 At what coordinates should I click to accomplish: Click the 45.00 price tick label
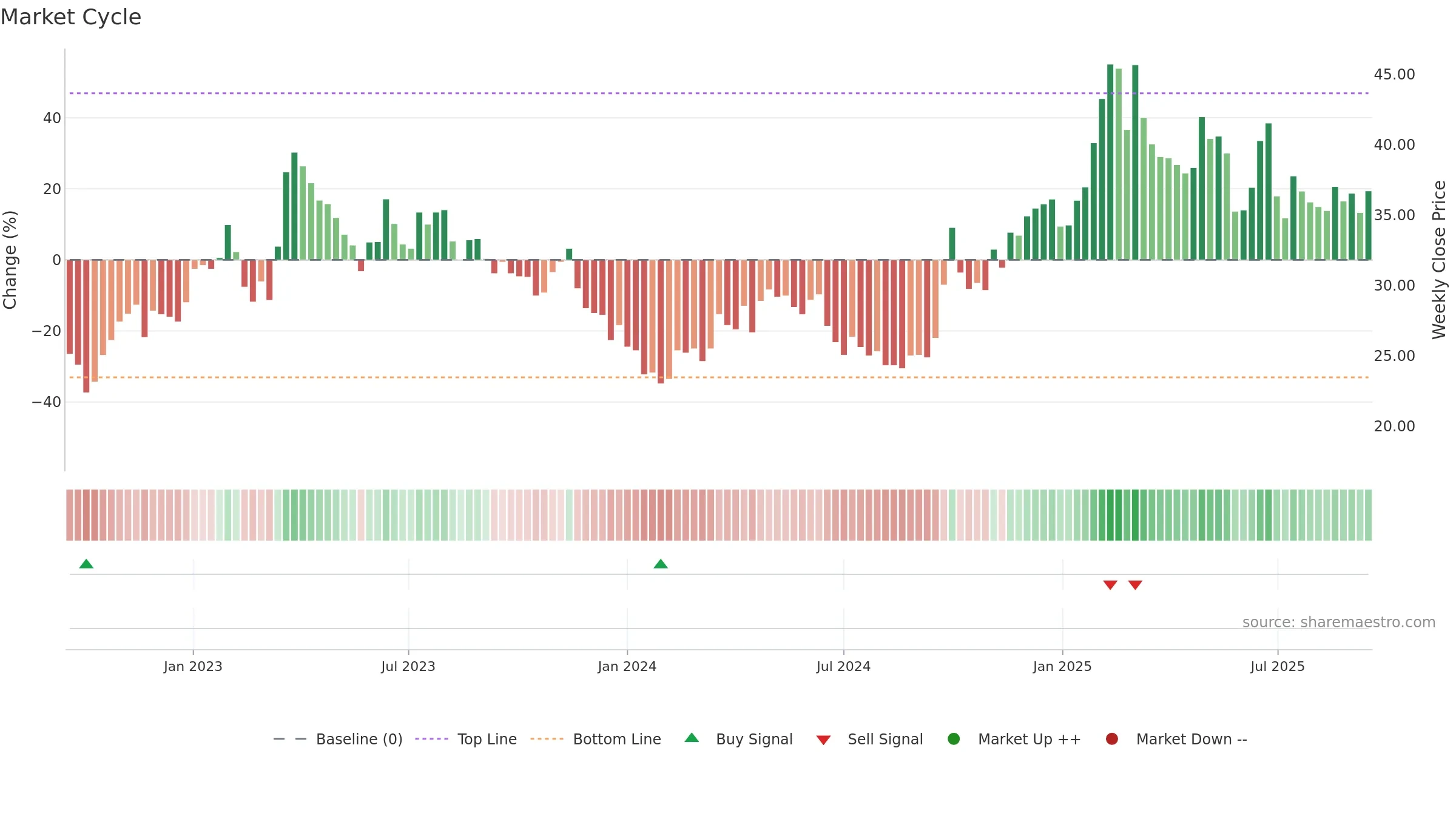pyautogui.click(x=1394, y=74)
